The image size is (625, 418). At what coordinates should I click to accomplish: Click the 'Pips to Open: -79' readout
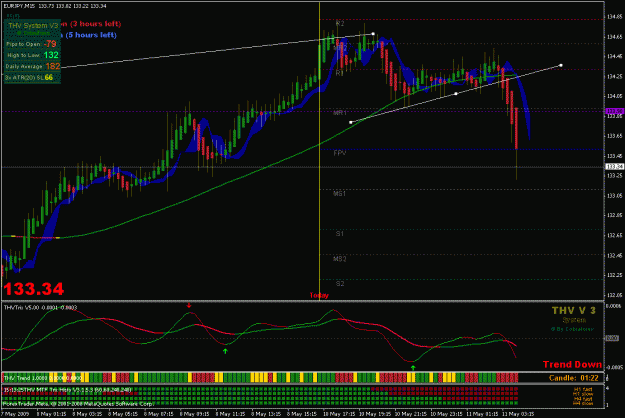coord(31,44)
